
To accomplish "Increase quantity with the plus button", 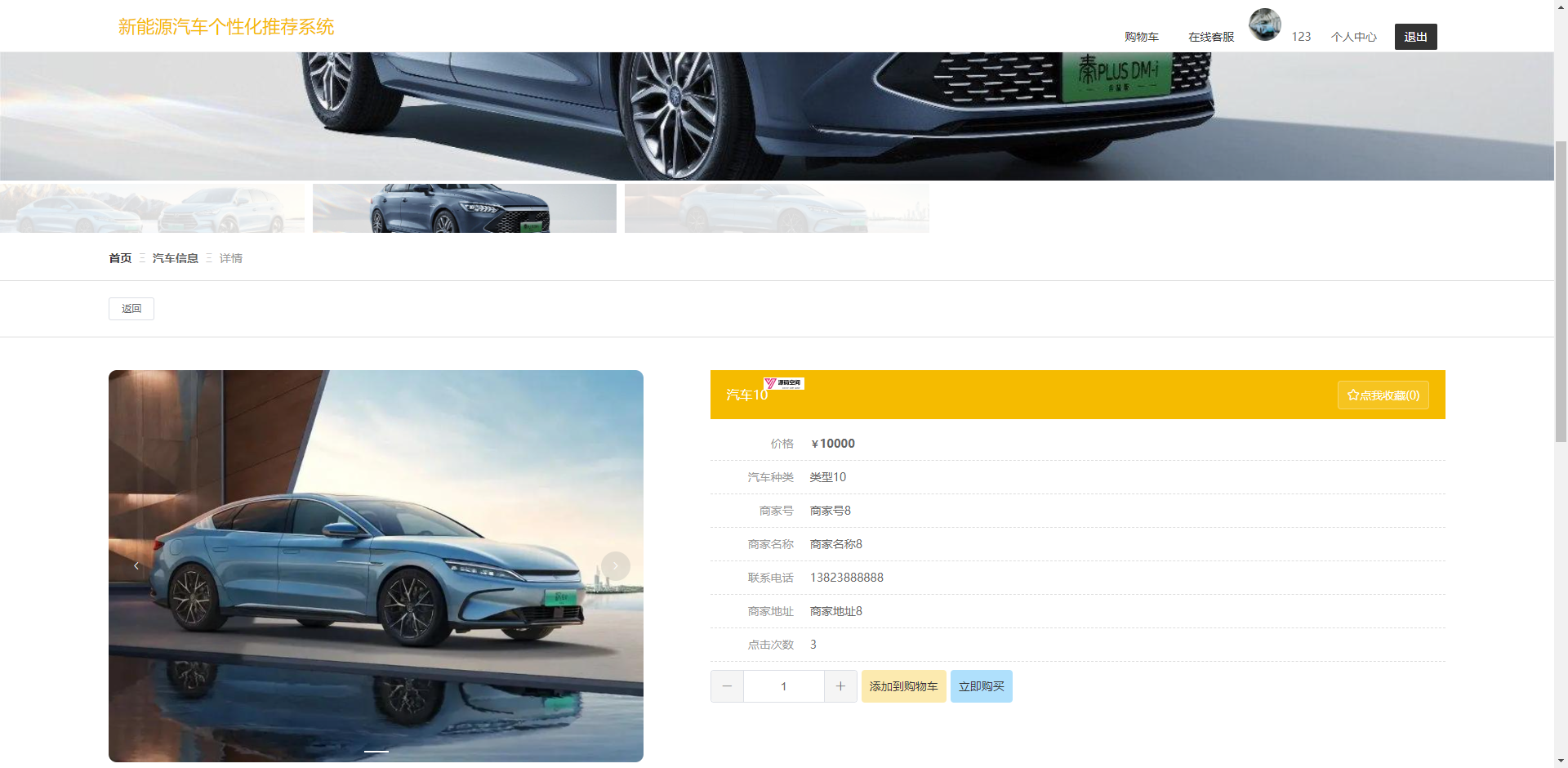I will [840, 686].
